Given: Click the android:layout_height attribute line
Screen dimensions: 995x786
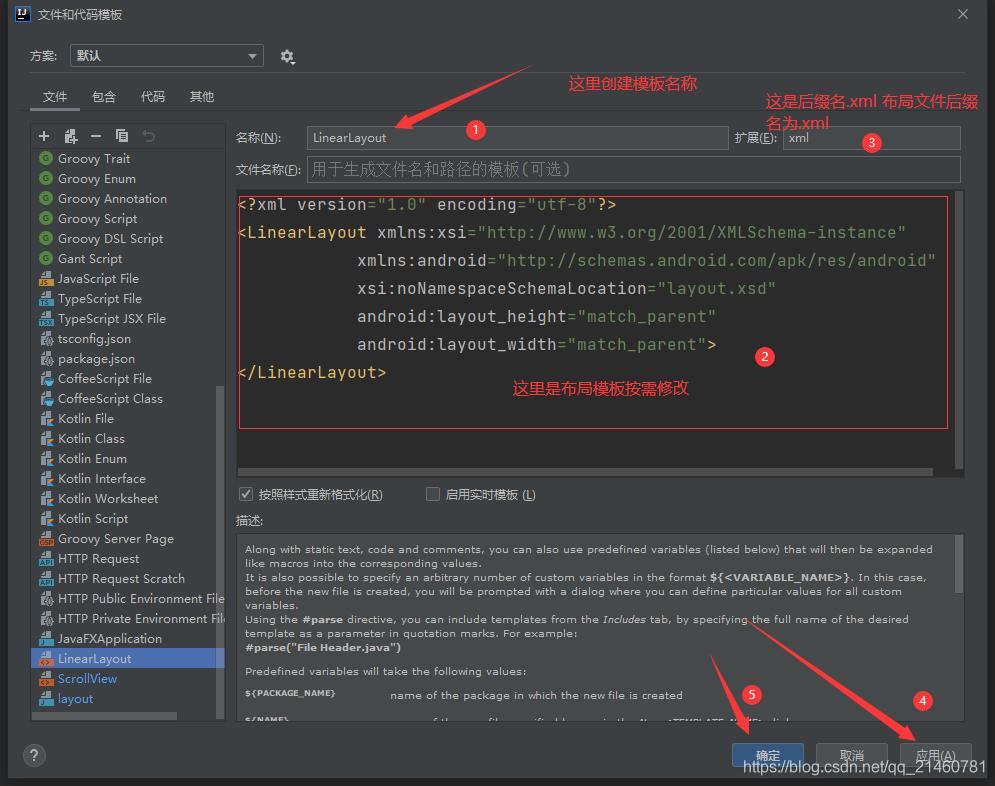Looking at the screenshot, I should coord(536,316).
